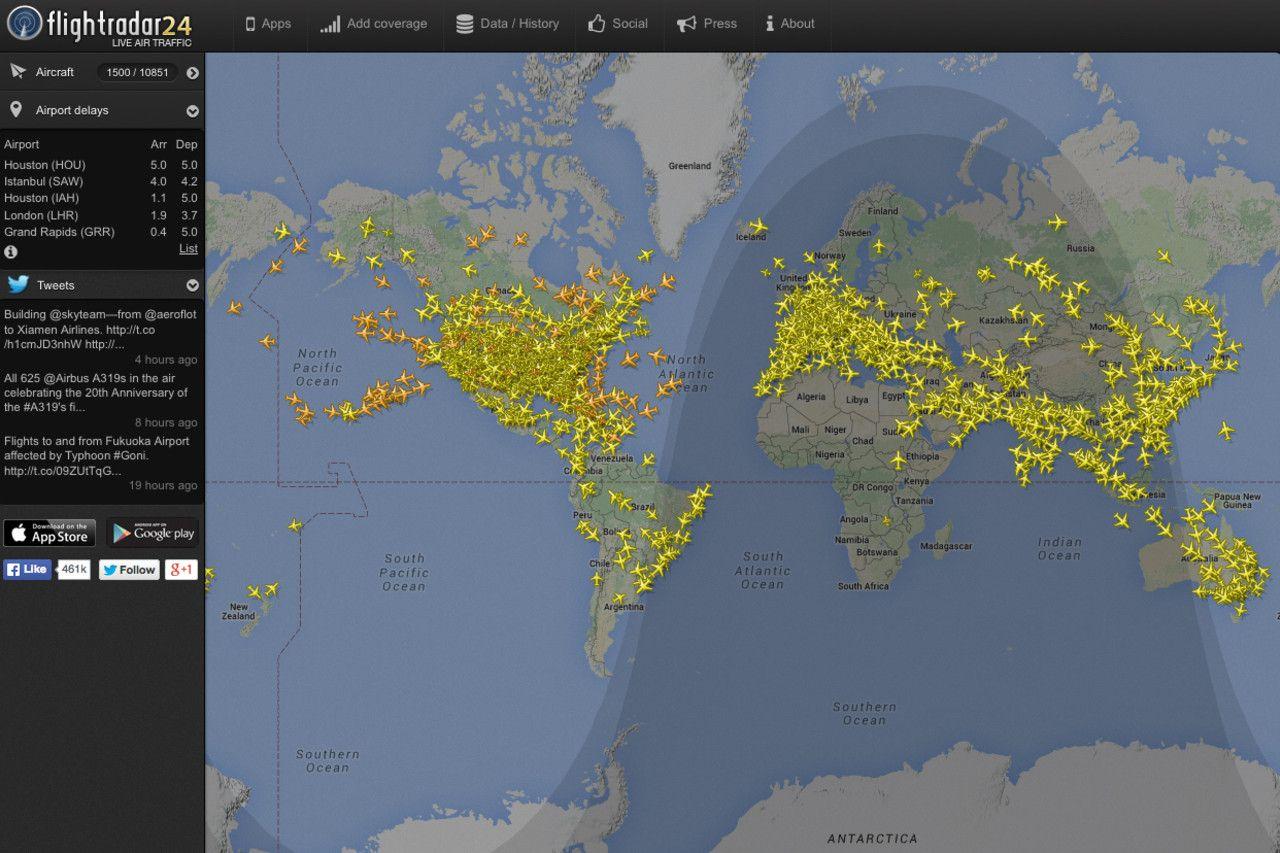Select the Houston (HOU) airport row
The height and width of the screenshot is (853, 1280).
click(100, 165)
